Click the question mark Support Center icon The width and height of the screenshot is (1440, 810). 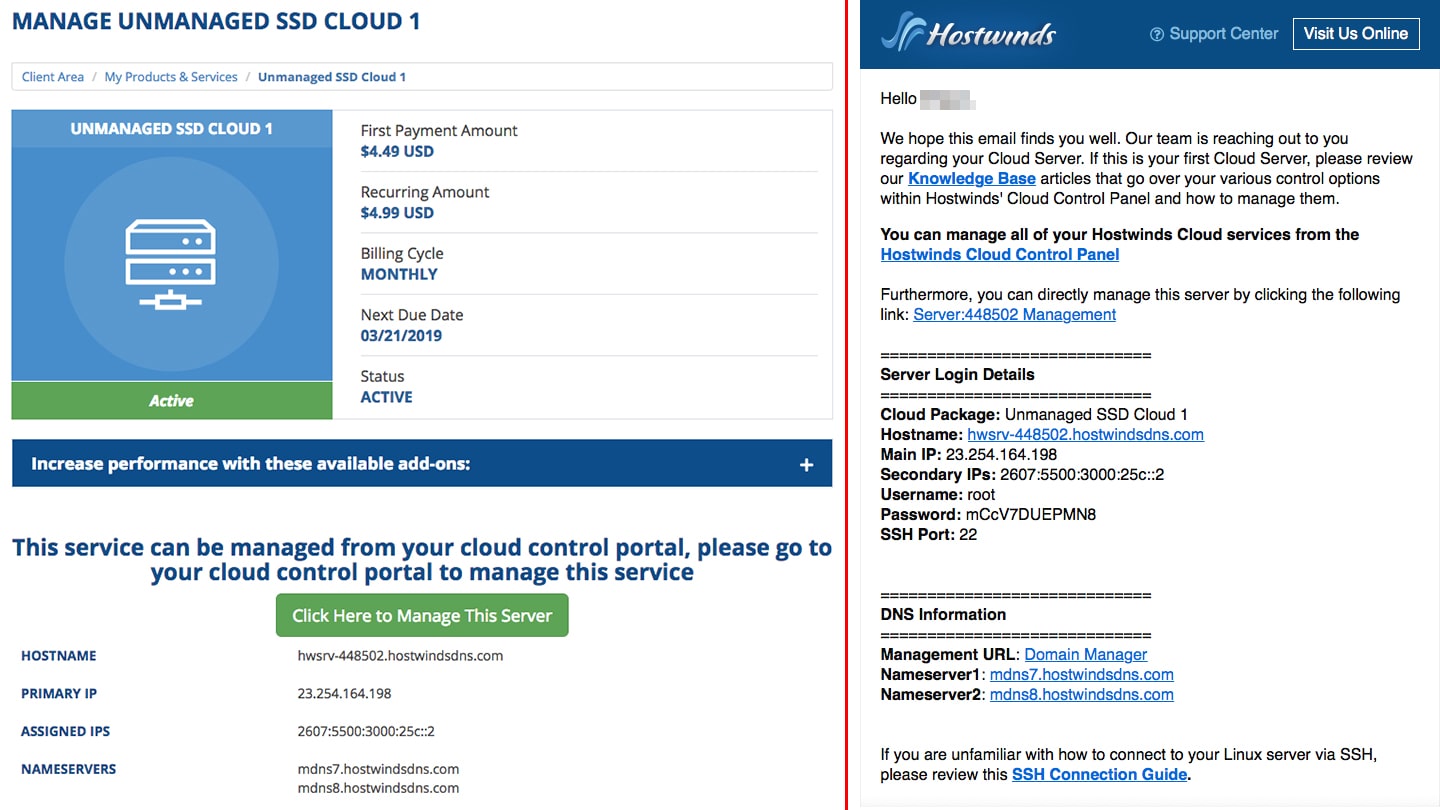tap(1157, 34)
